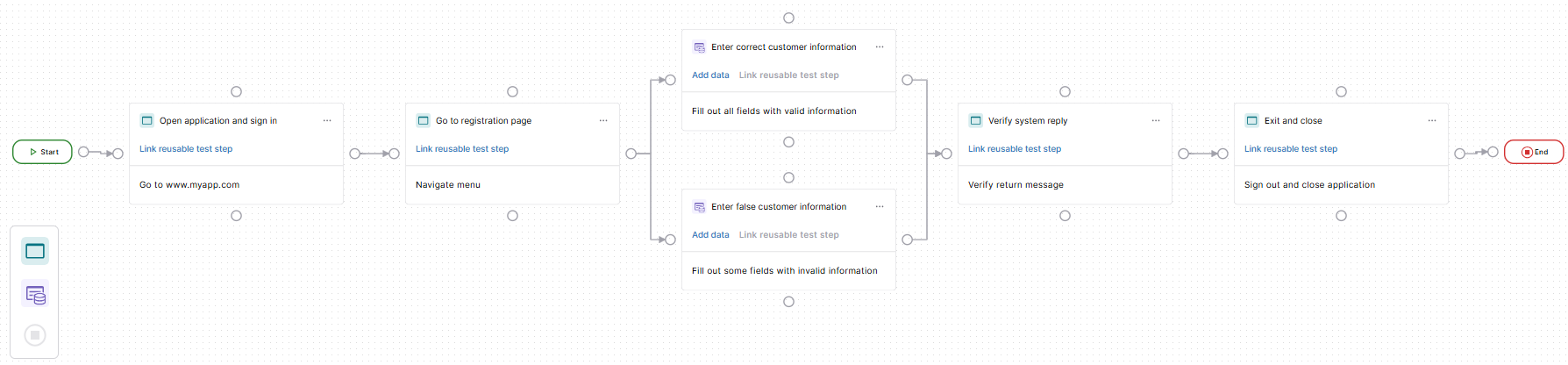Open options menu for 'Open application and sign in'

pyautogui.click(x=327, y=121)
